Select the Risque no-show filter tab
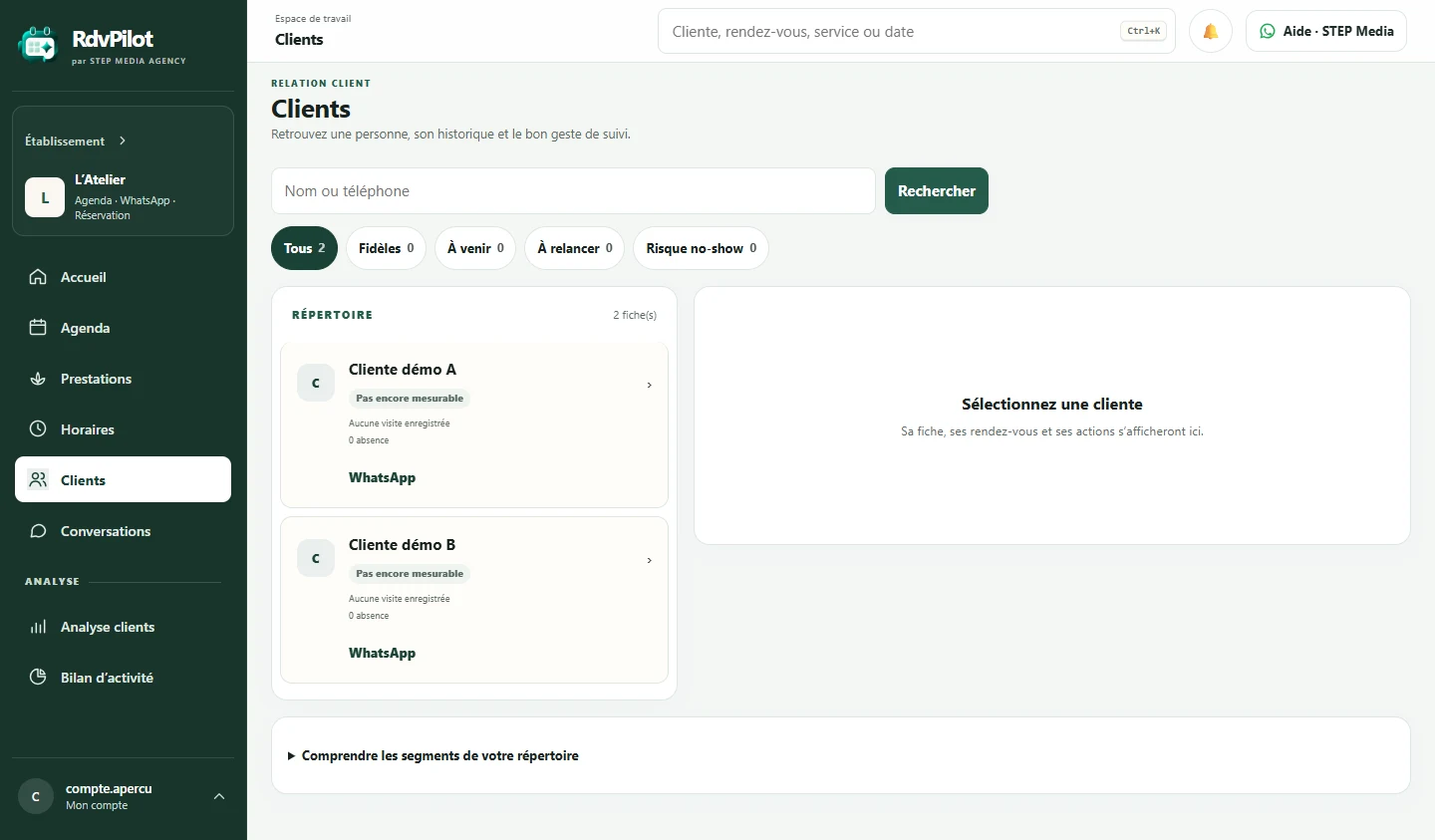Image resolution: width=1435 pixels, height=840 pixels. (x=701, y=248)
